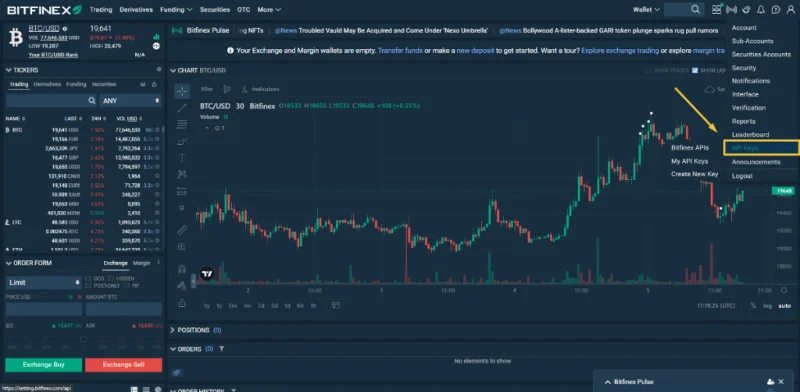Click the paper plane icon in header
800x392 pixels.
tap(746, 9)
